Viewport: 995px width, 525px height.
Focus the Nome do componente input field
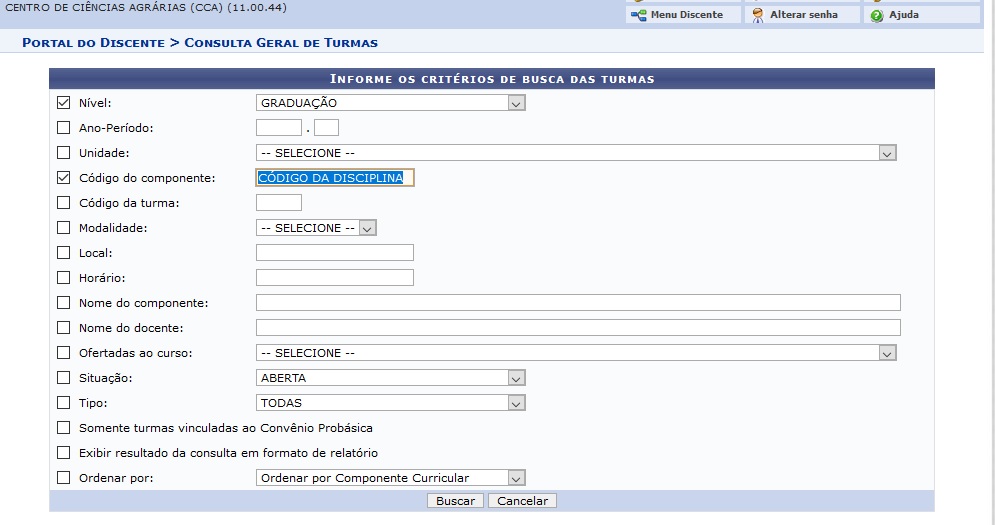(x=578, y=303)
